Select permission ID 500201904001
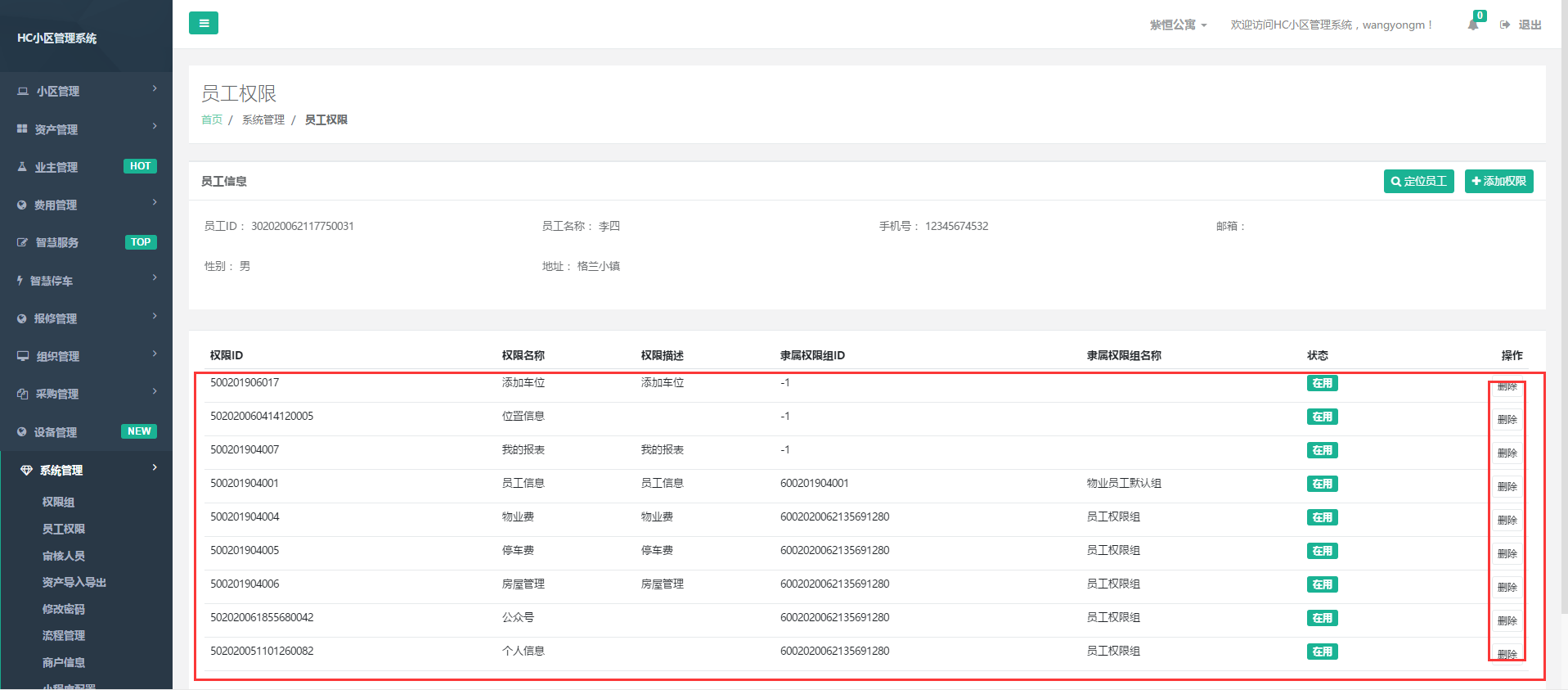 (x=245, y=483)
